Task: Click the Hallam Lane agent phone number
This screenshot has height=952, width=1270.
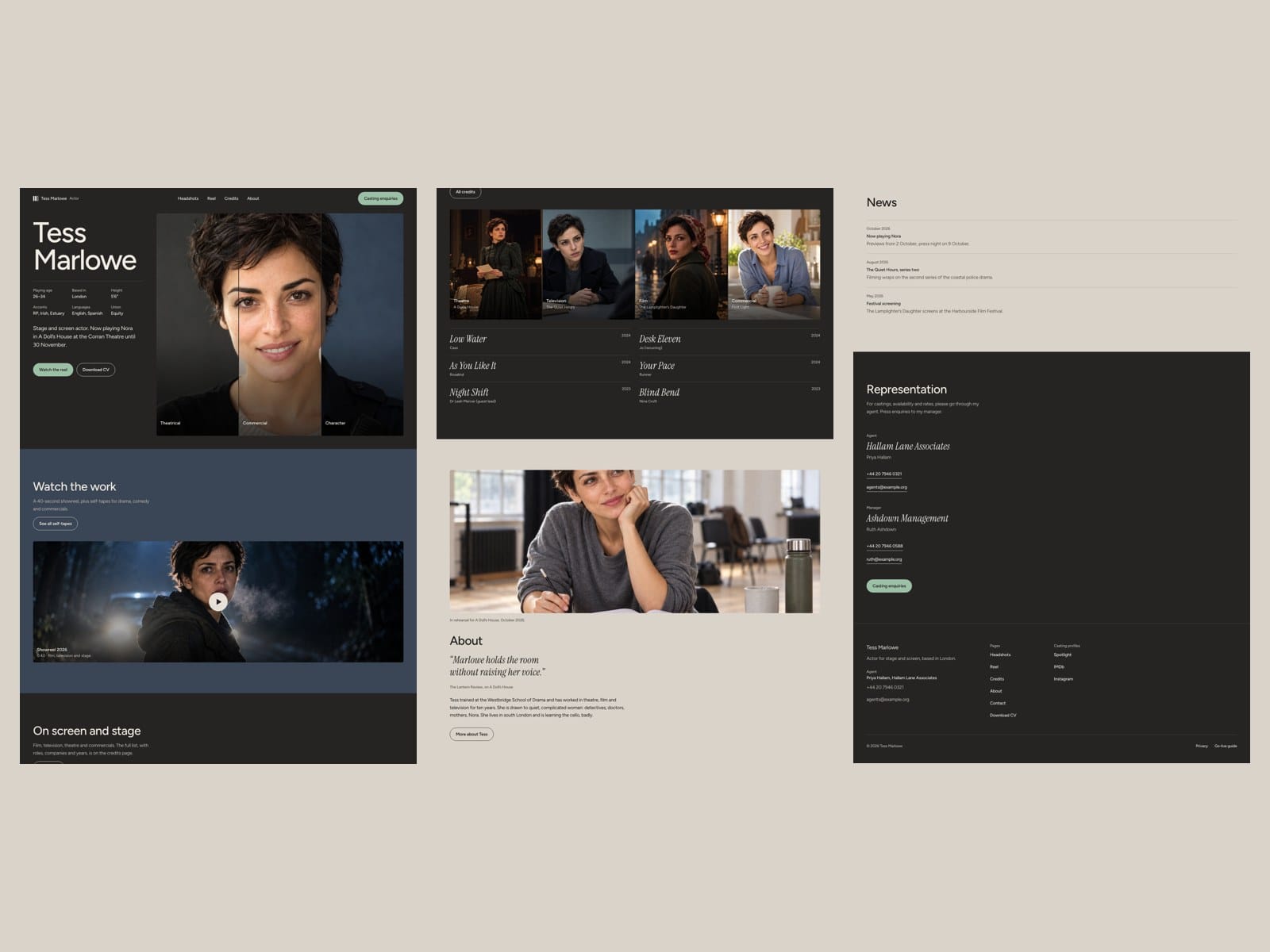Action: (x=884, y=474)
